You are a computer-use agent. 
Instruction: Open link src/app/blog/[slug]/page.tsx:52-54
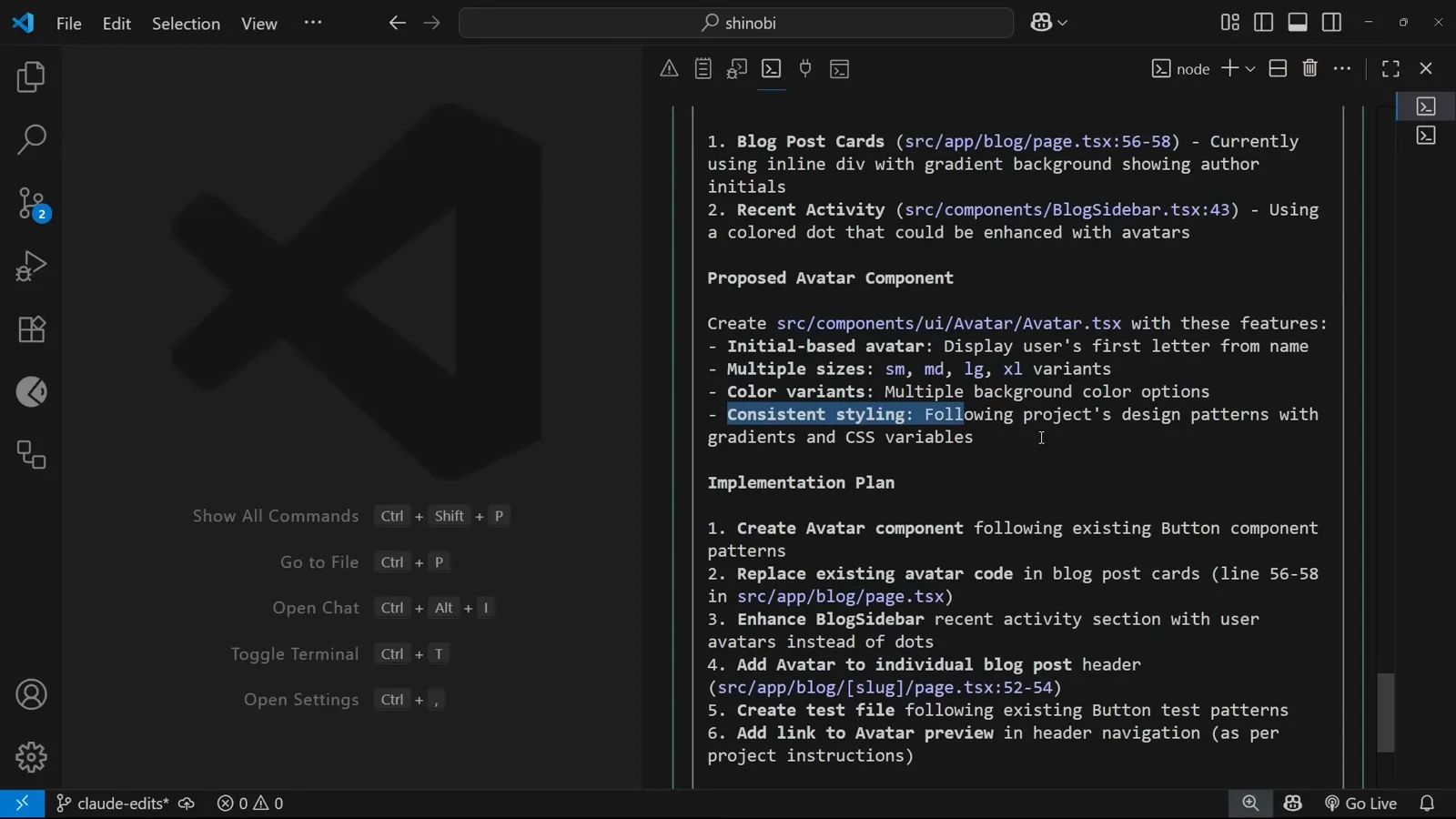[885, 688]
